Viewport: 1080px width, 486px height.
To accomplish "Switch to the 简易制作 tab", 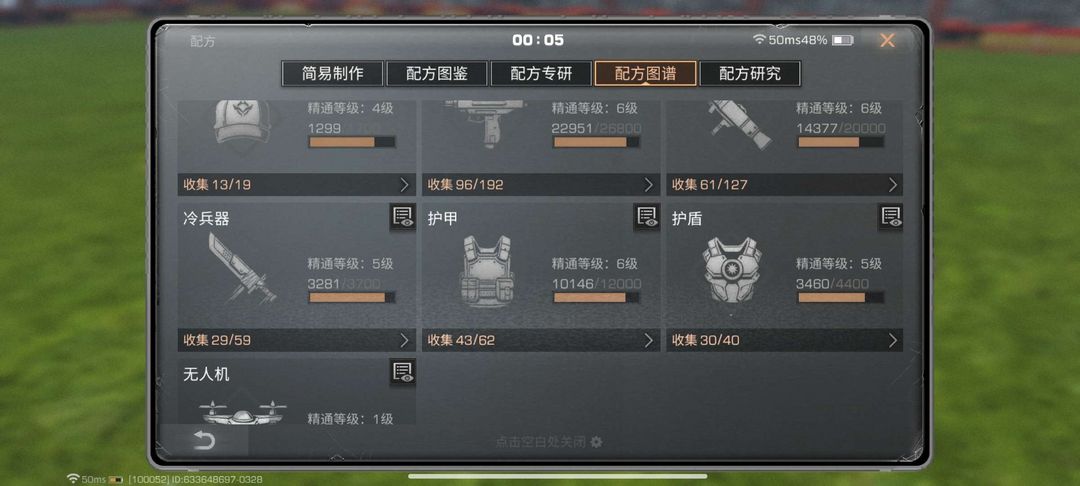I will click(332, 74).
